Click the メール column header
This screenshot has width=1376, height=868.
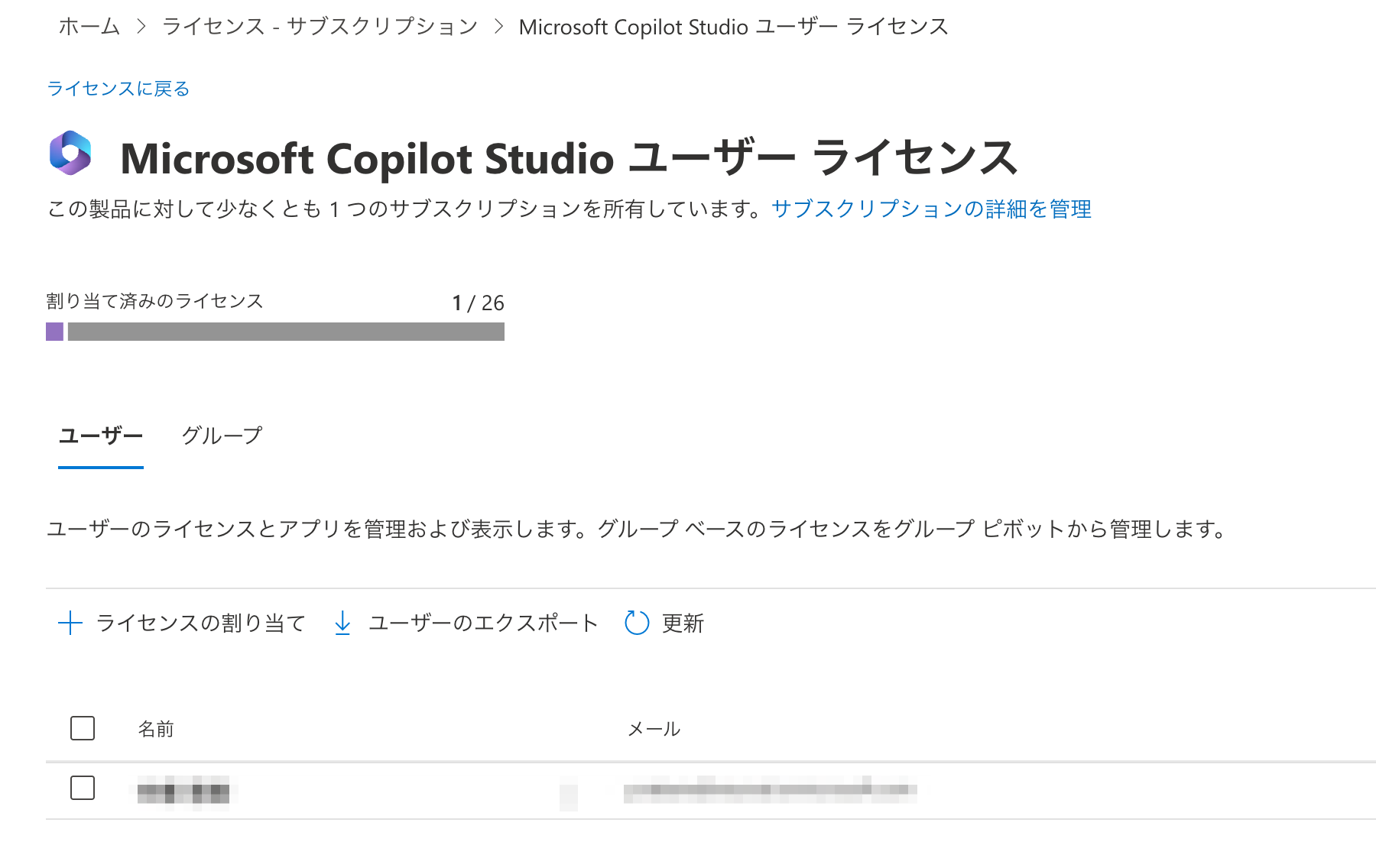point(654,729)
